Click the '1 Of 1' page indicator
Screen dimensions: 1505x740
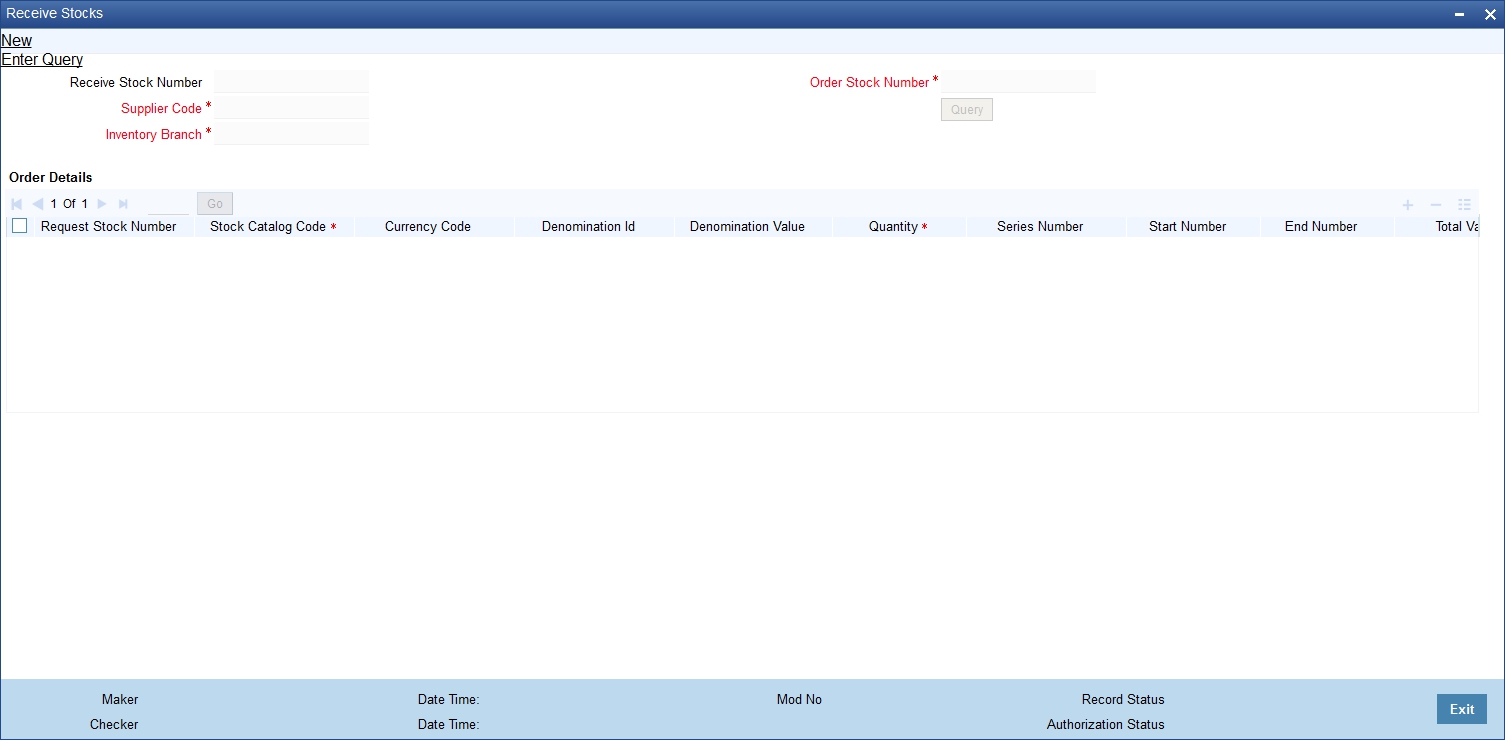(x=70, y=204)
